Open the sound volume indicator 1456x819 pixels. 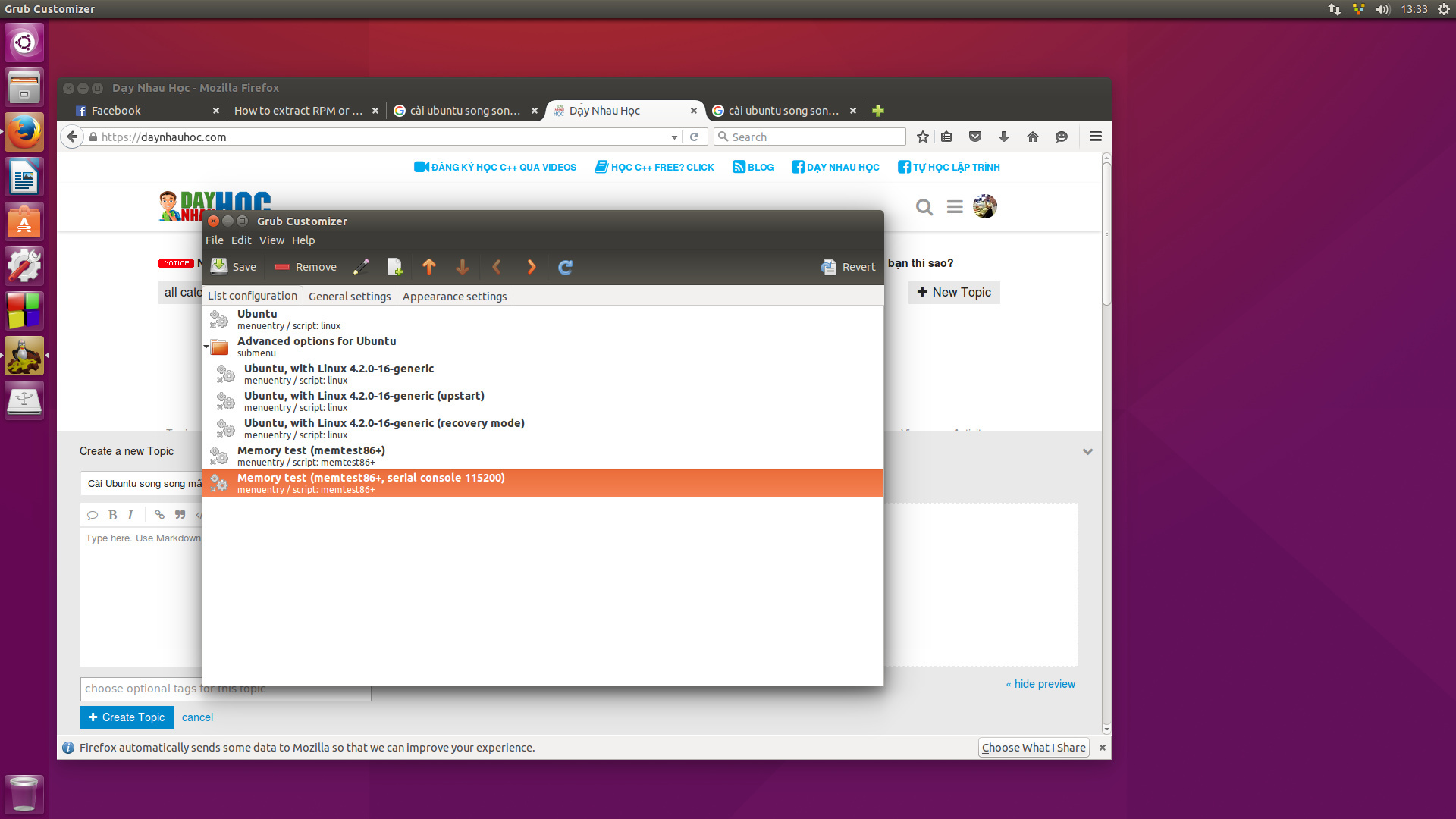coord(1382,9)
